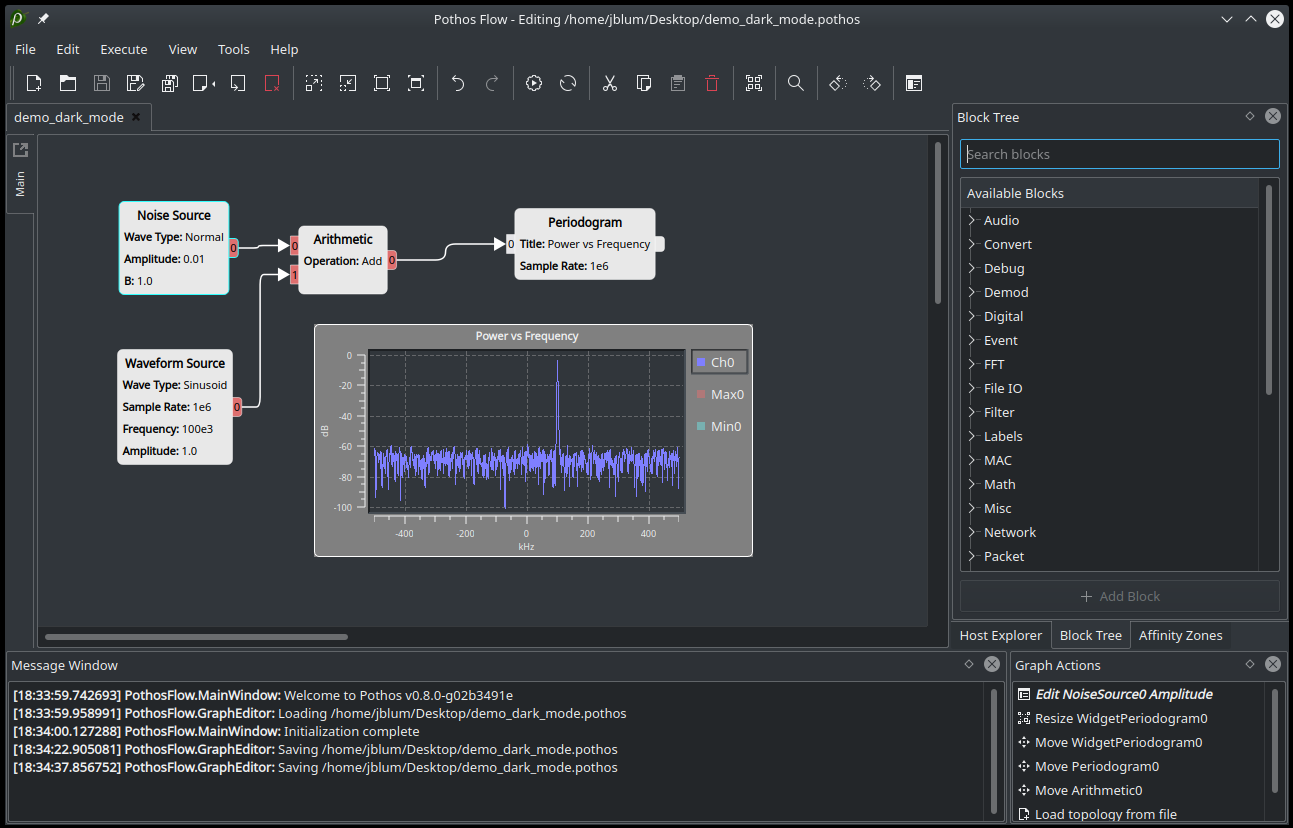The width and height of the screenshot is (1293, 828).
Task: Close the Message Window panel
Action: 992,664
